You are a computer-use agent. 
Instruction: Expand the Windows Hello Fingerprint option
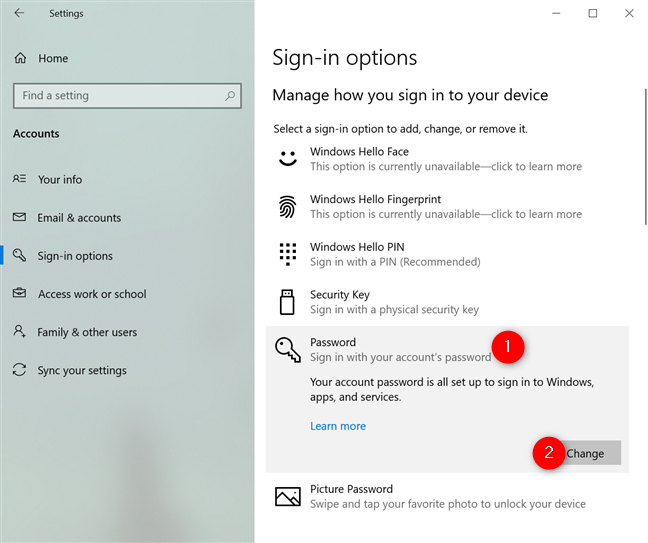tap(447, 207)
